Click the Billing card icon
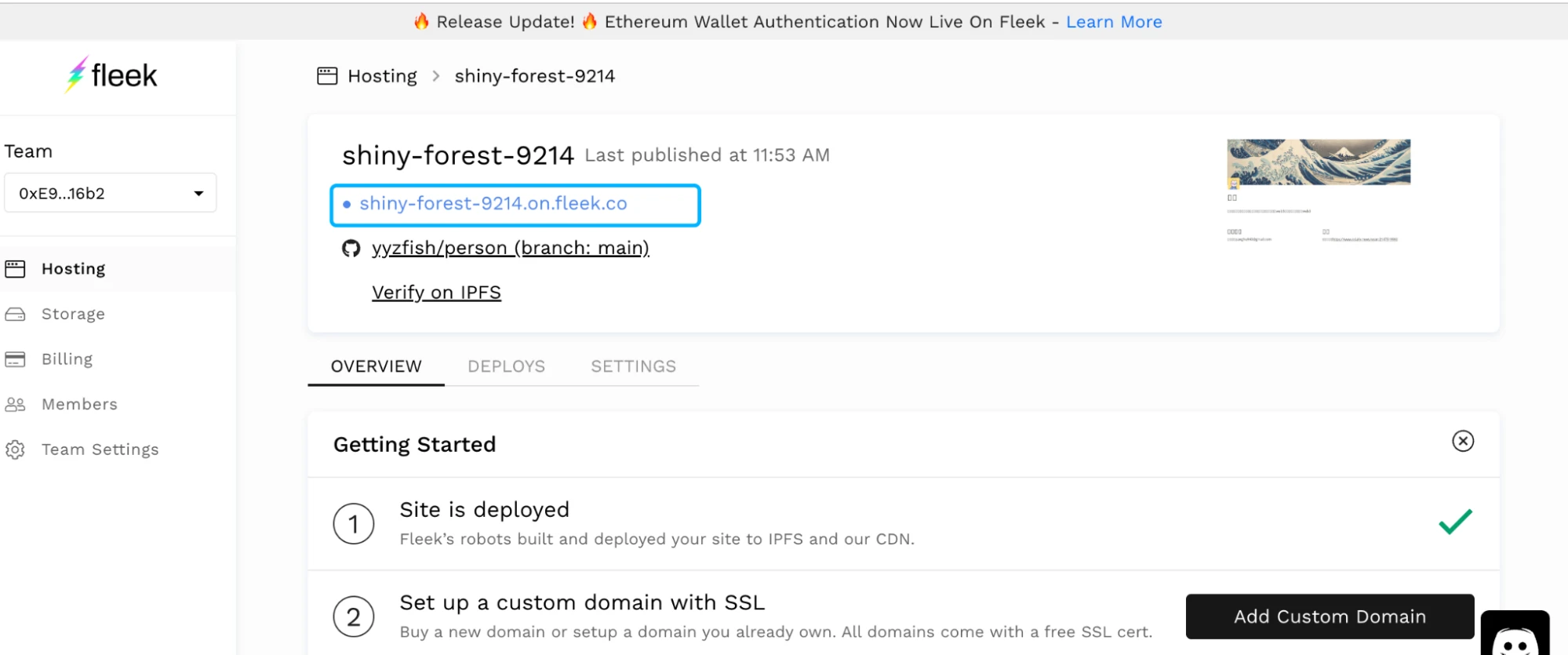The height and width of the screenshot is (655, 1568). tap(15, 359)
